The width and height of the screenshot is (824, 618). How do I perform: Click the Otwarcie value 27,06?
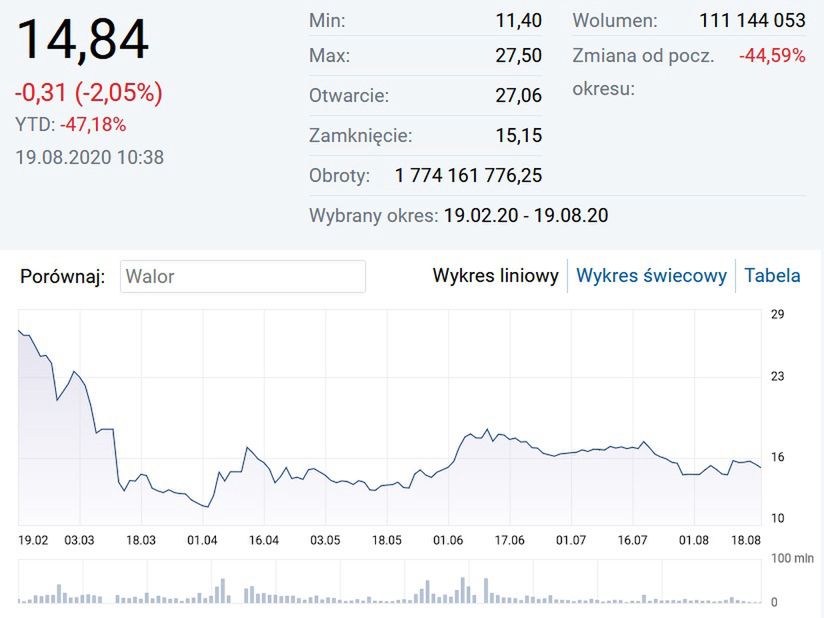click(518, 96)
